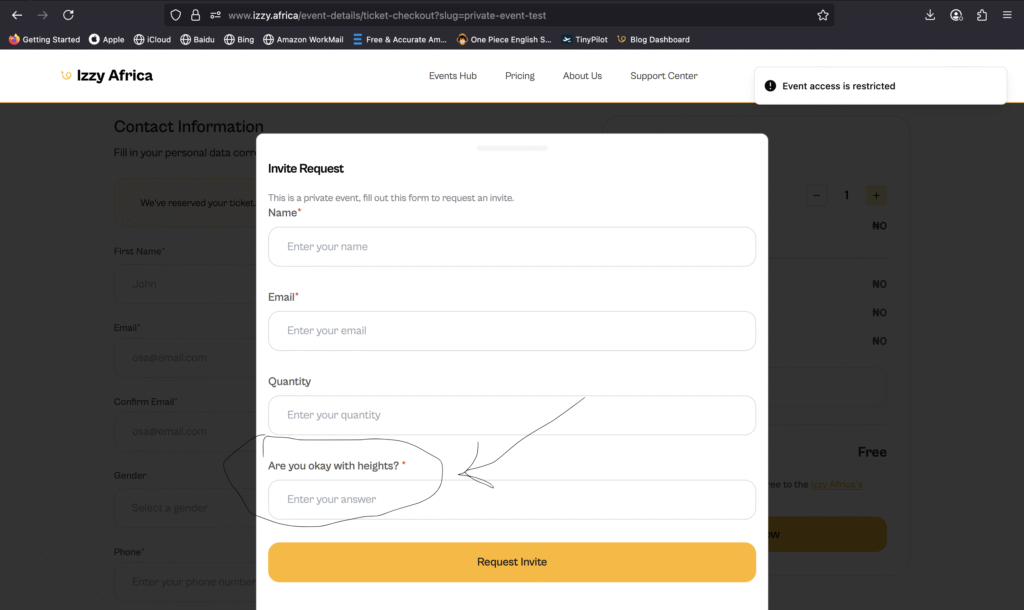Open the browser extensions puzzle icon
The image size is (1024, 610).
[x=982, y=15]
